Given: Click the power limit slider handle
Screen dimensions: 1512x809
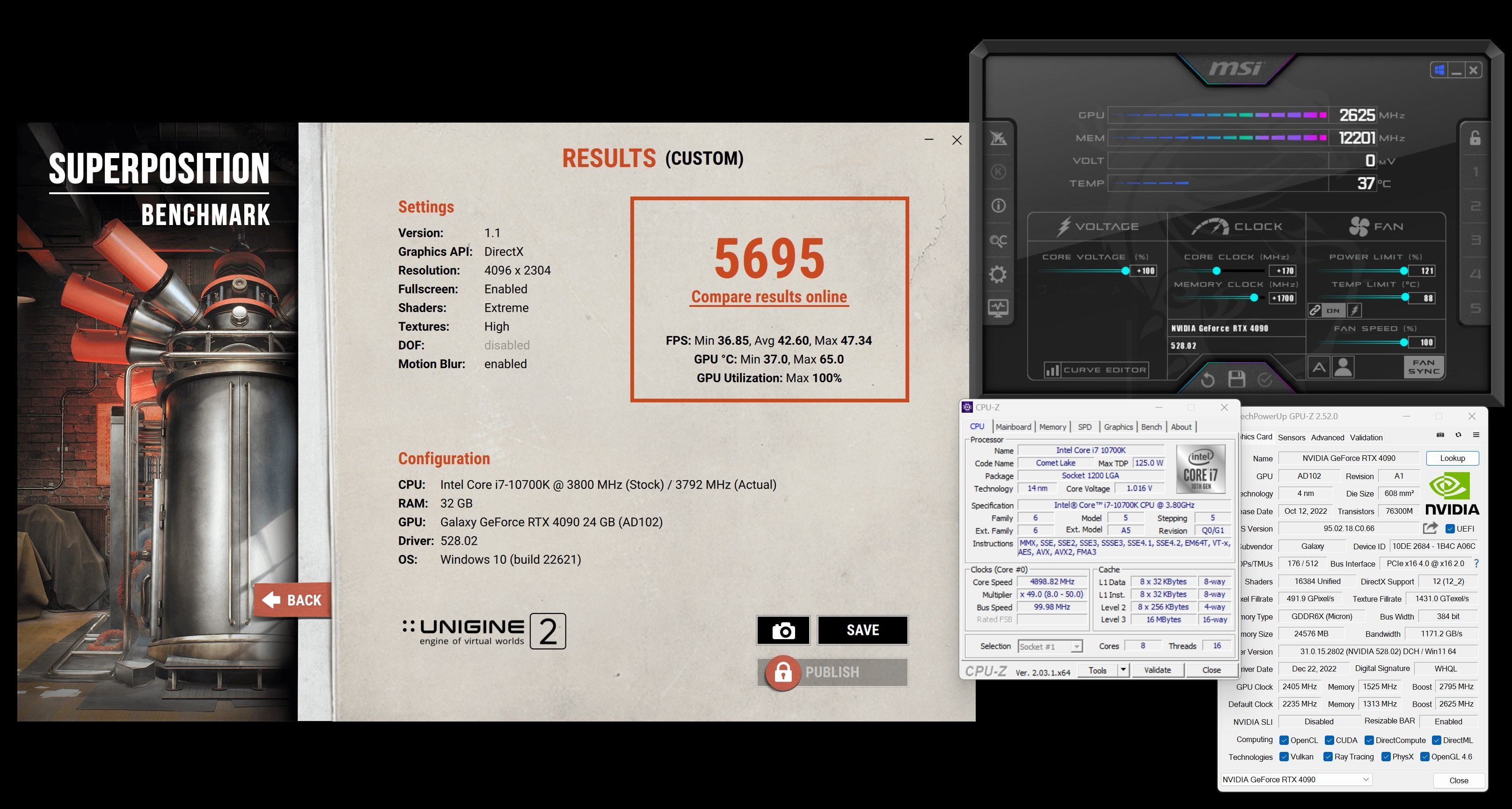Looking at the screenshot, I should (x=1403, y=270).
